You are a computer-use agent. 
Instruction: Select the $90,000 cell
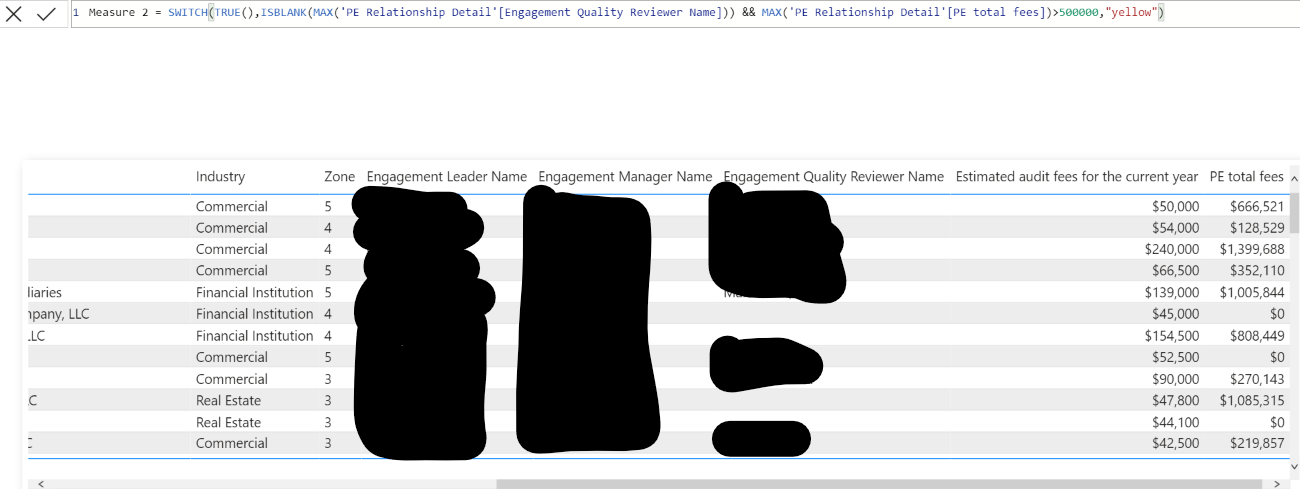(x=1175, y=380)
